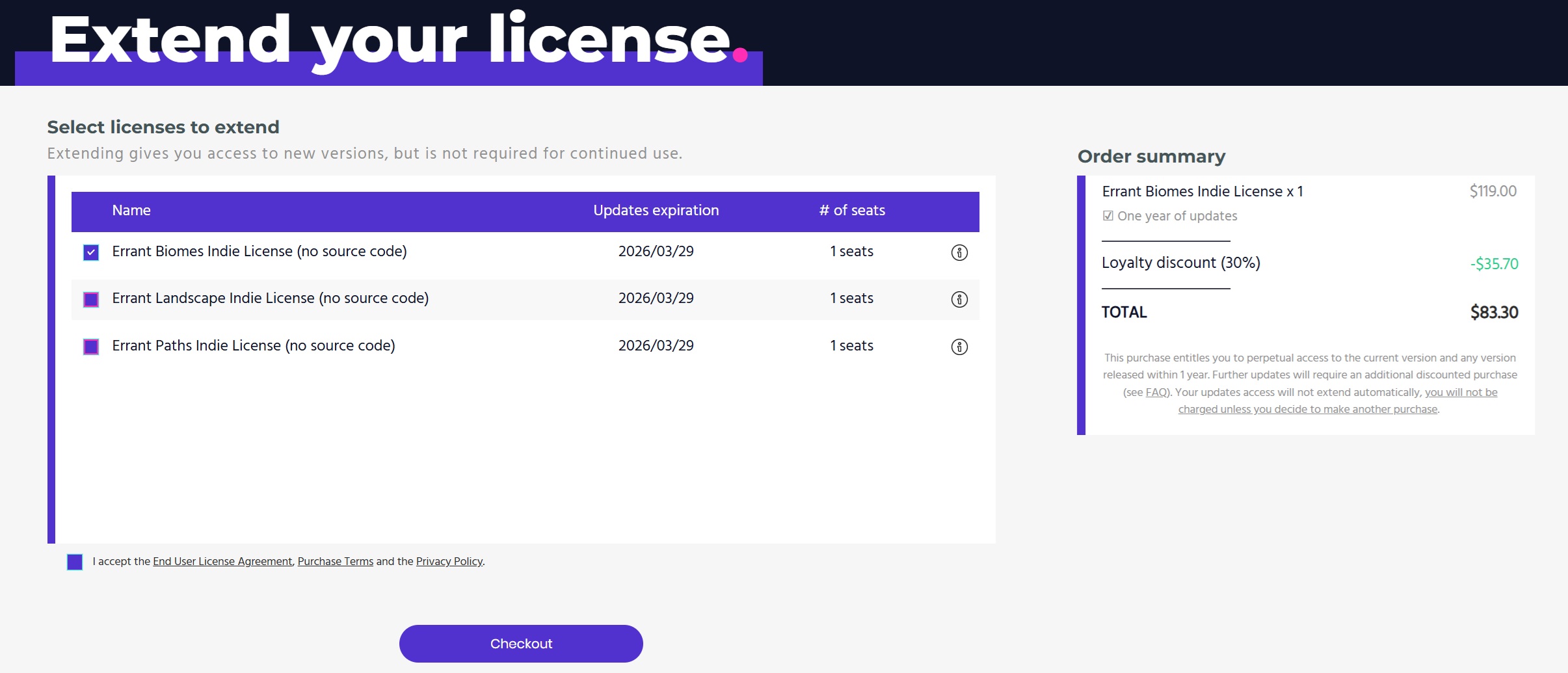Click the Updates expiration column header

click(656, 211)
